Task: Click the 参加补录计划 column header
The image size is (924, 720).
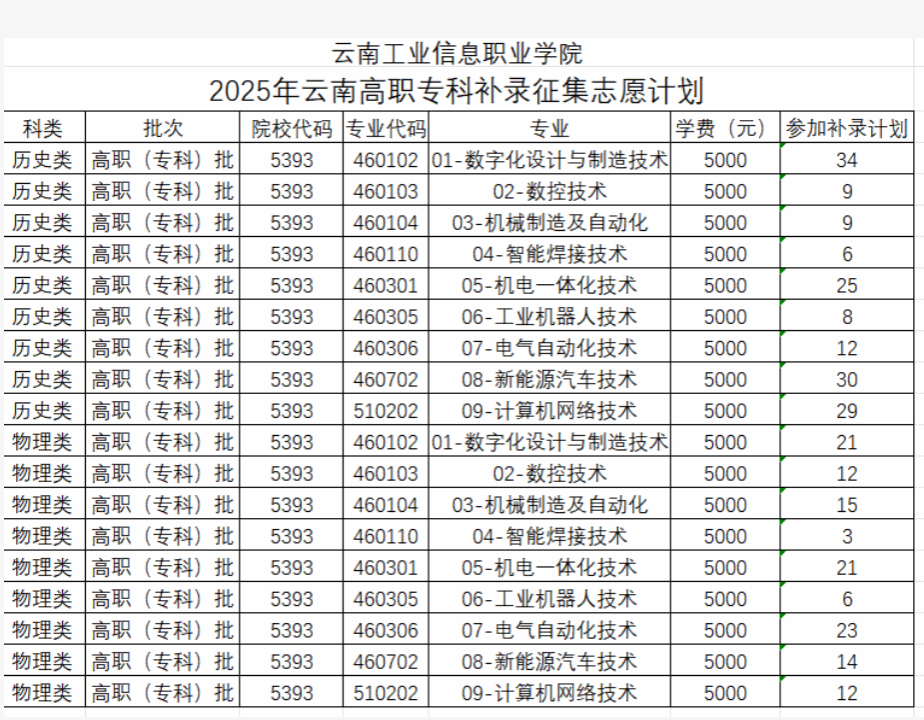Action: [x=846, y=128]
